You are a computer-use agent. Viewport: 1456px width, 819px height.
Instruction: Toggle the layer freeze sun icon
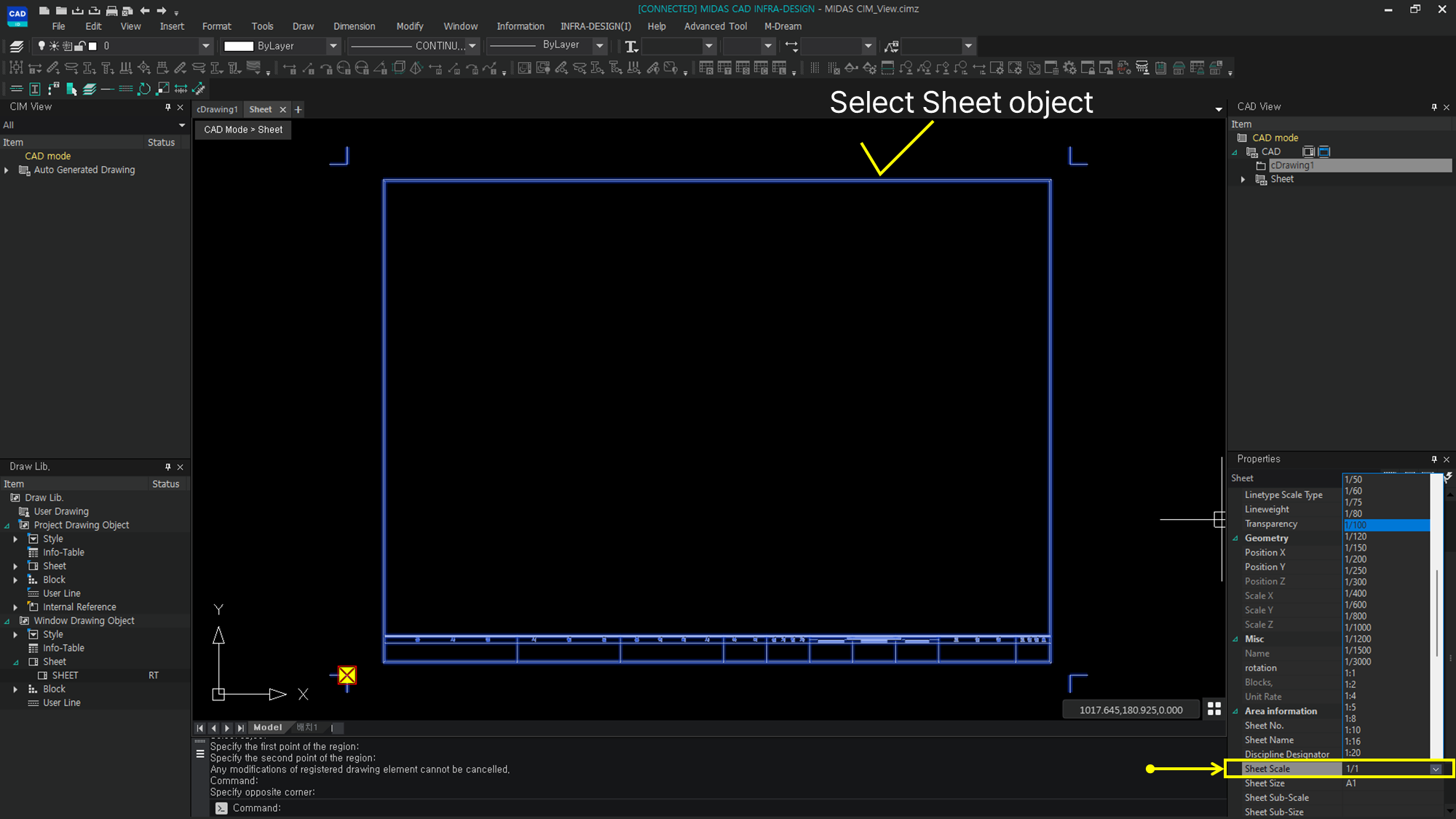pyautogui.click(x=54, y=46)
